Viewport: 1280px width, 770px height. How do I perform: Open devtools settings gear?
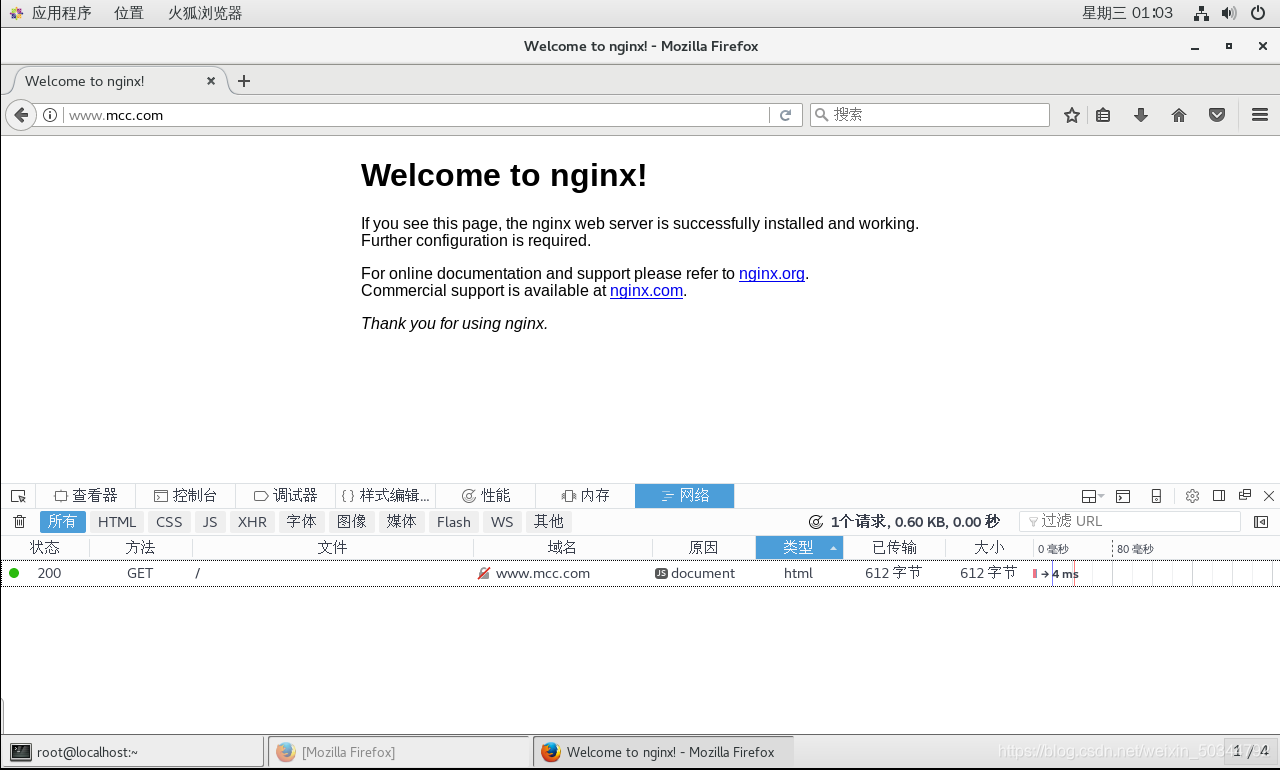click(1192, 496)
